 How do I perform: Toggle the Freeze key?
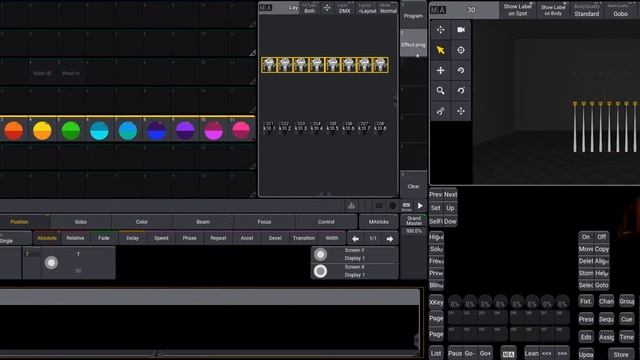[x=436, y=261]
